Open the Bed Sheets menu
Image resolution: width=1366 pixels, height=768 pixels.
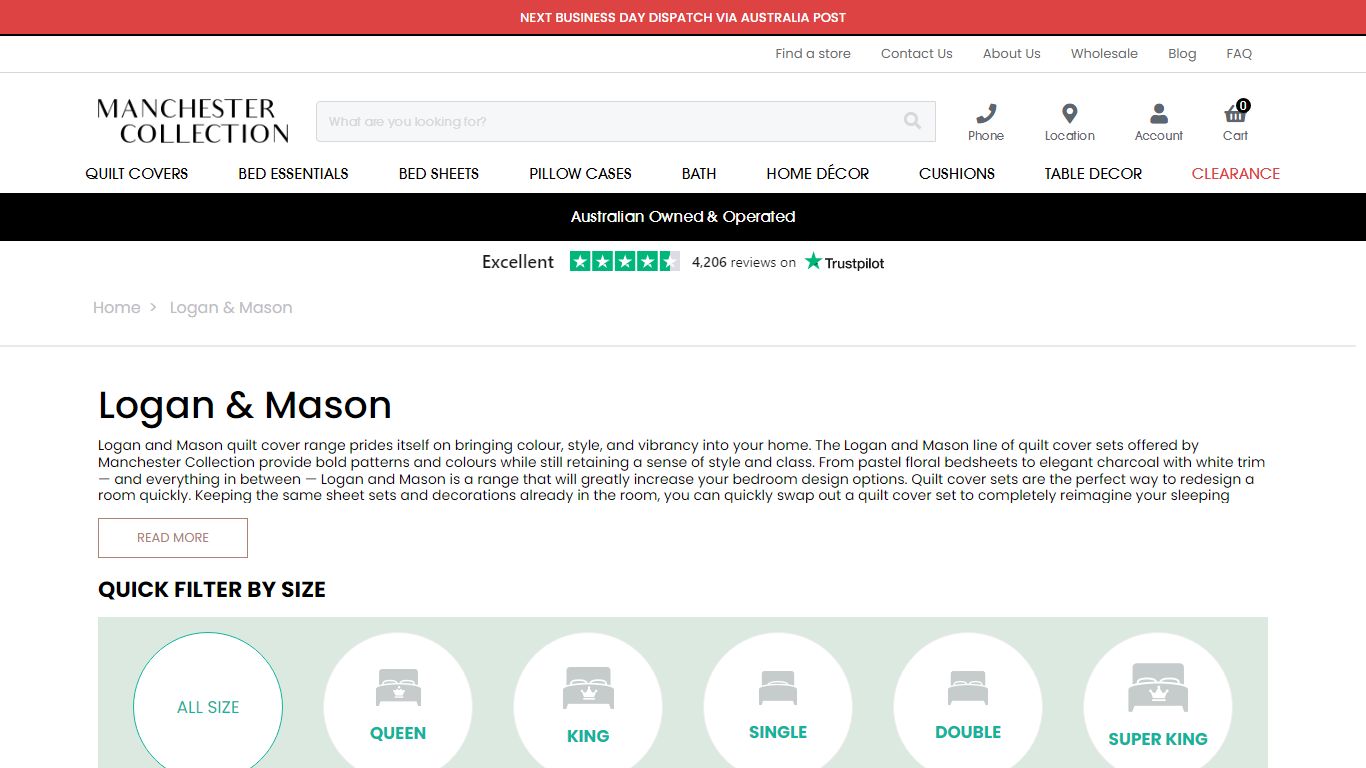439,173
